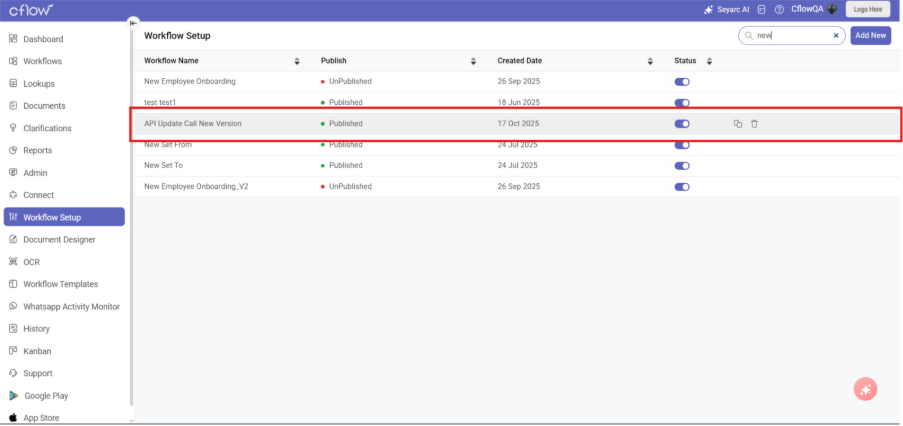
Task: Sort by Workflow Name column arrows
Action: tap(297, 61)
